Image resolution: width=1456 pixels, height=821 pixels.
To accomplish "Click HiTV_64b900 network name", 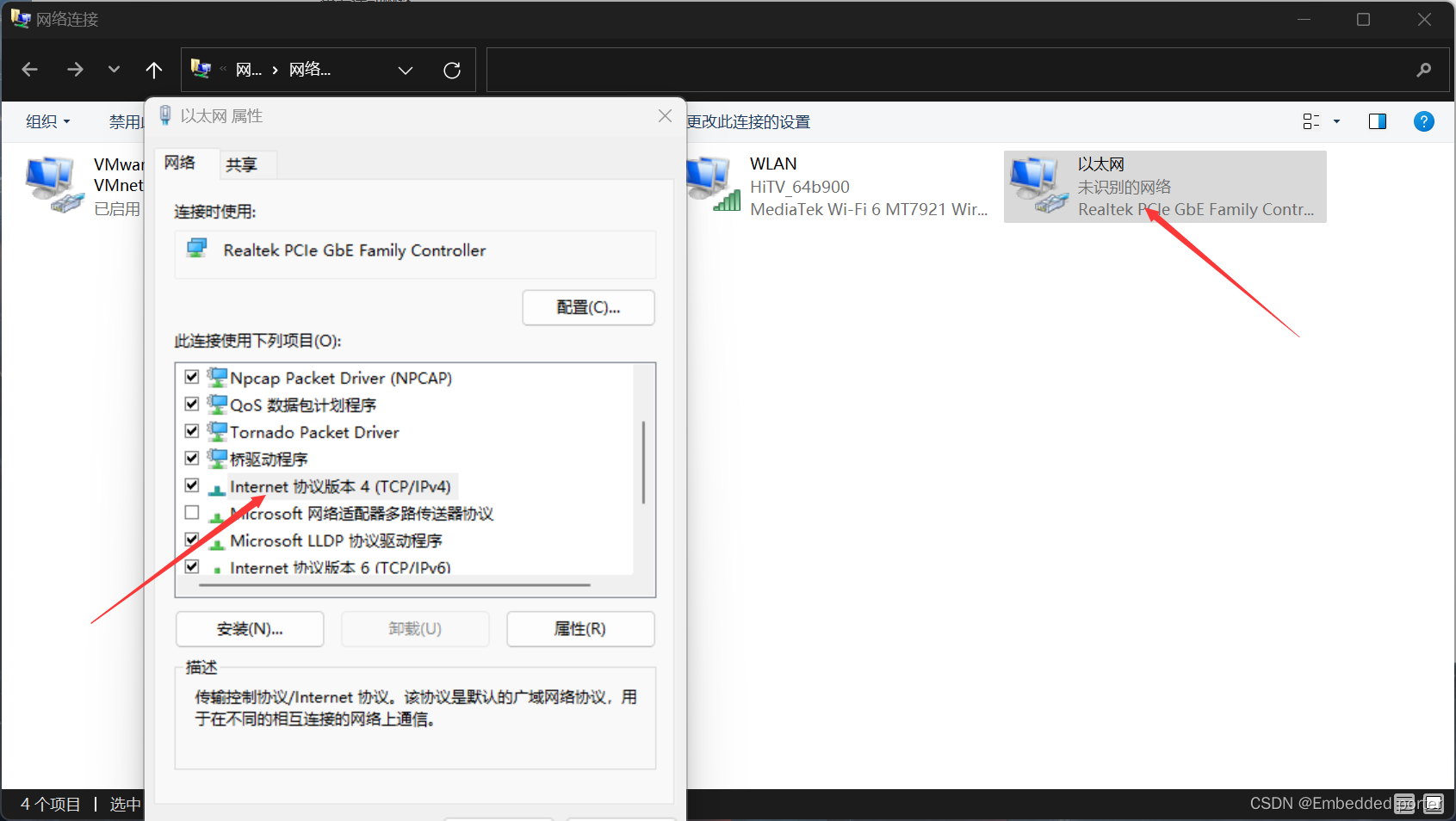I will click(x=800, y=187).
